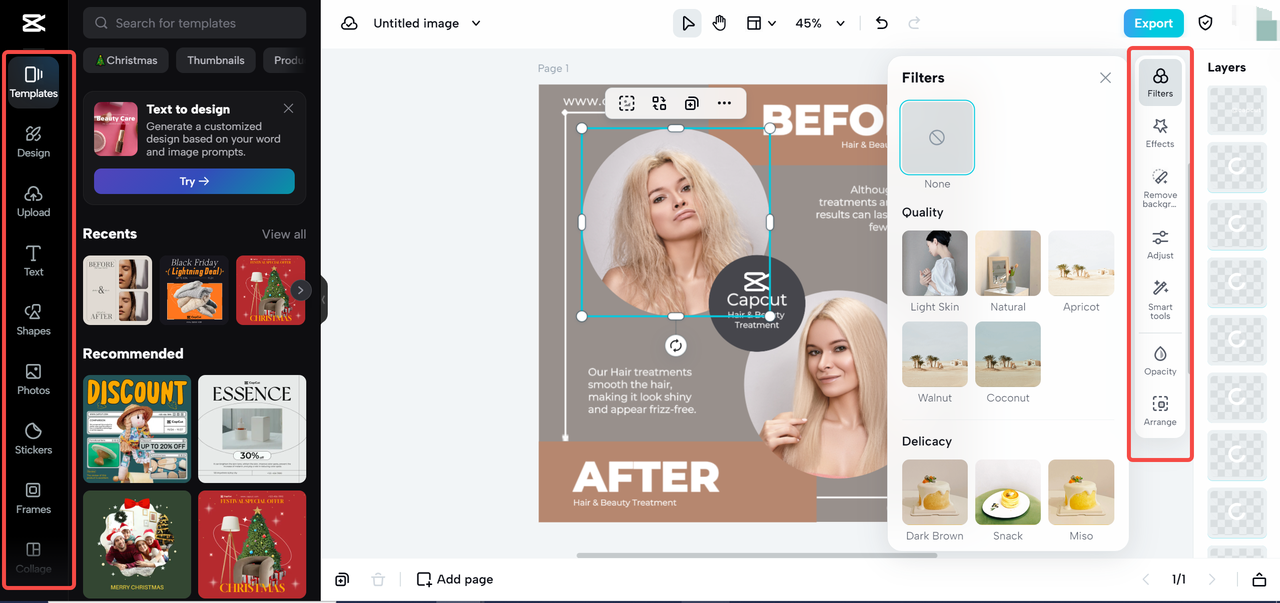Apply the Miso filter
Image resolution: width=1280 pixels, height=603 pixels.
[1081, 492]
